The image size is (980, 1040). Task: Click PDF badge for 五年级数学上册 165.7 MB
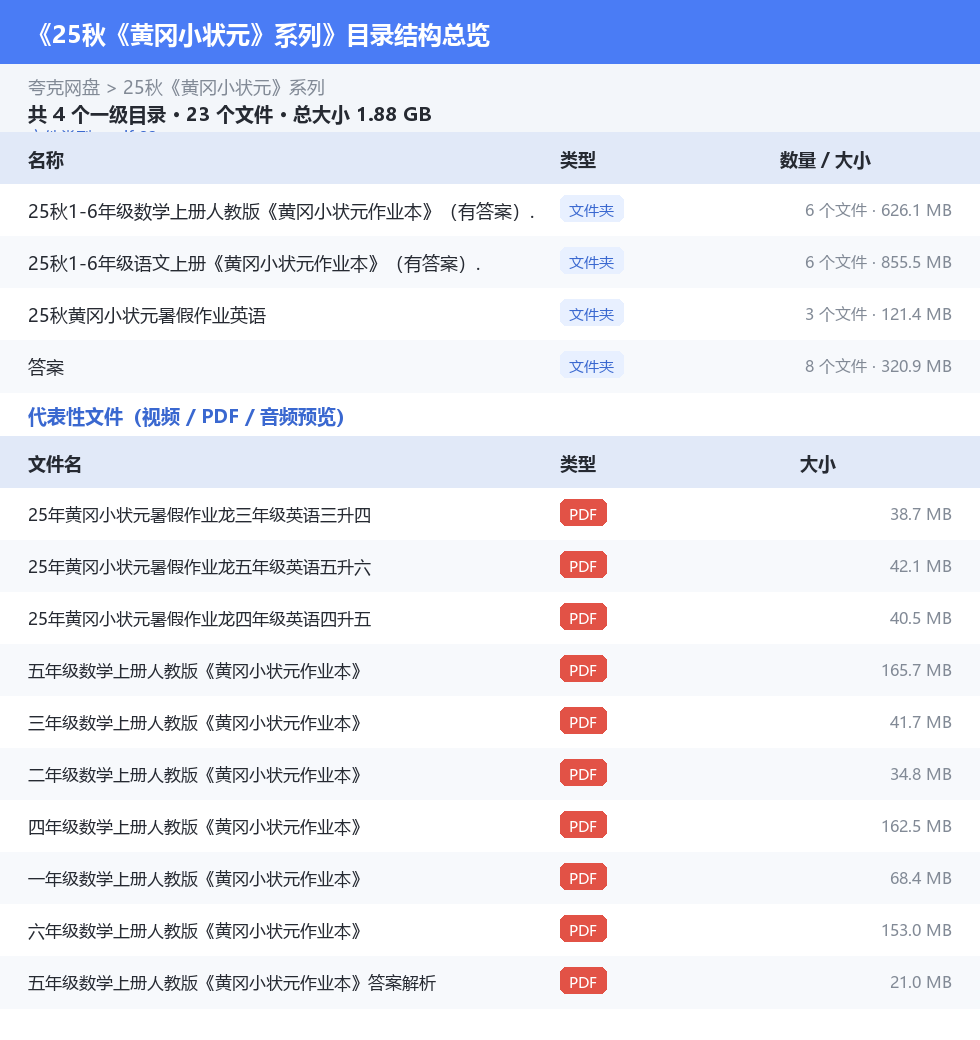pyautogui.click(x=583, y=669)
